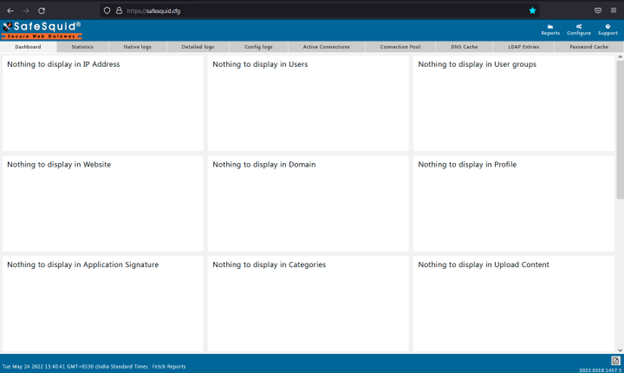Open the Reports section
Screen dimensions: 624x373
550,30
